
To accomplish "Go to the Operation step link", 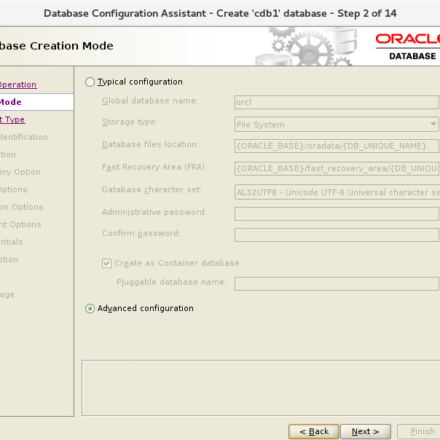I will coord(18,85).
